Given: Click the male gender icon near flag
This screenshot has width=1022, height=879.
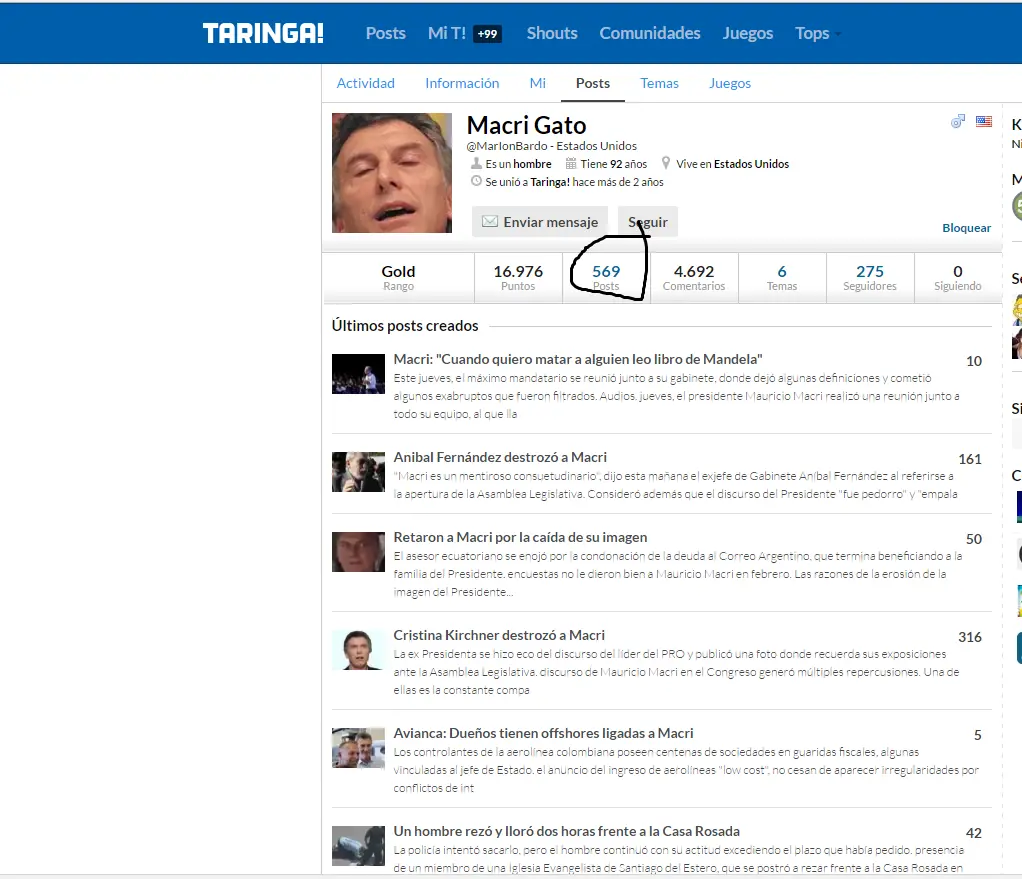Looking at the screenshot, I should point(957,121).
